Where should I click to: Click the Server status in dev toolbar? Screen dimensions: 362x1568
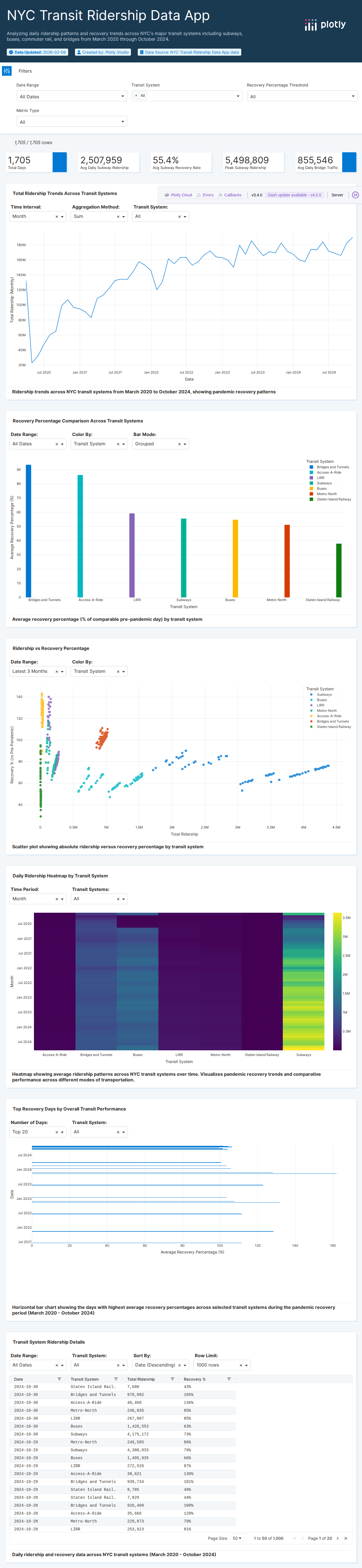[337, 195]
